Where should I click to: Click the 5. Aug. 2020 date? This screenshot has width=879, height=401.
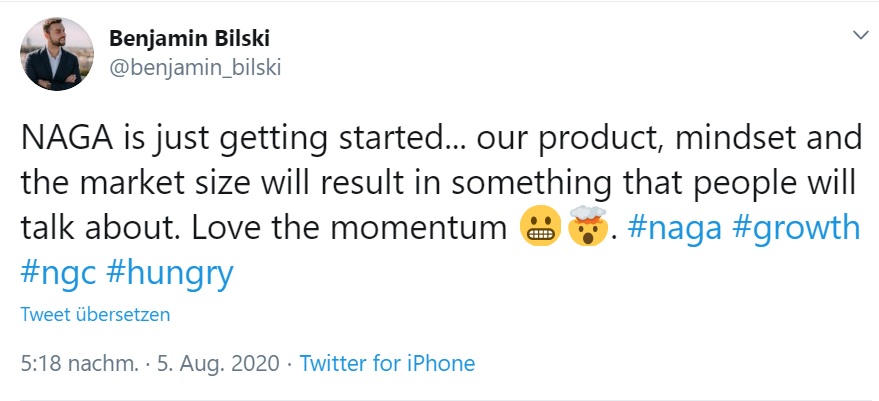(220, 363)
